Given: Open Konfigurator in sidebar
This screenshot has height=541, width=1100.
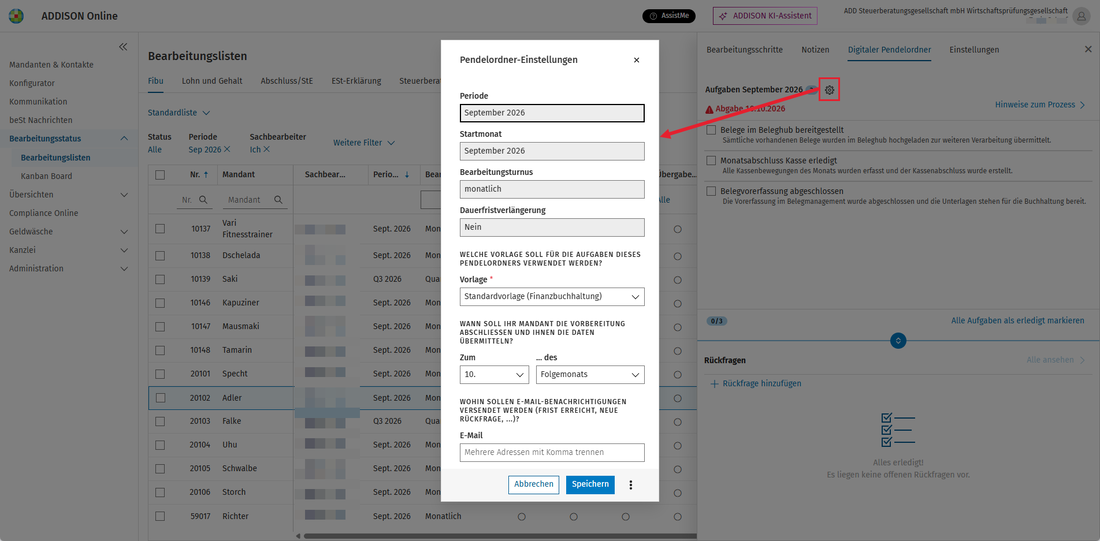Looking at the screenshot, I should click(x=32, y=83).
